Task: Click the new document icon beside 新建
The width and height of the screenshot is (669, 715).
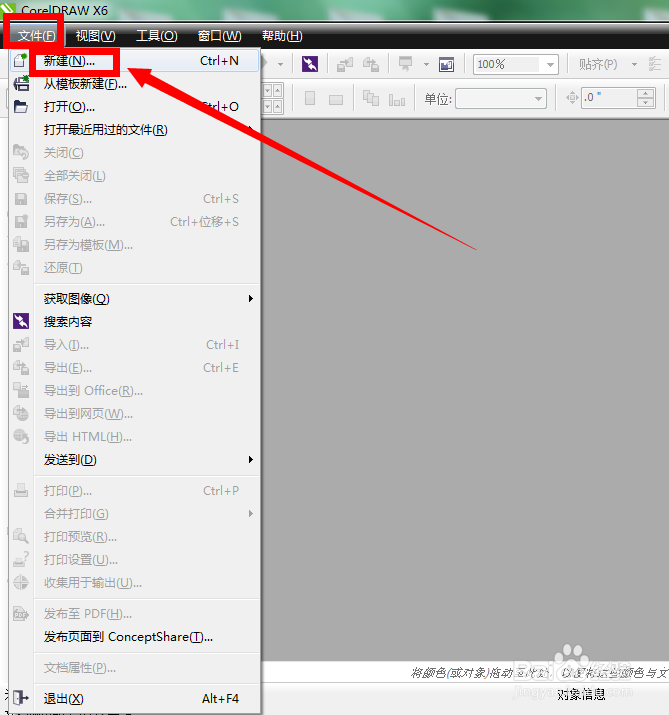Action: (x=21, y=60)
